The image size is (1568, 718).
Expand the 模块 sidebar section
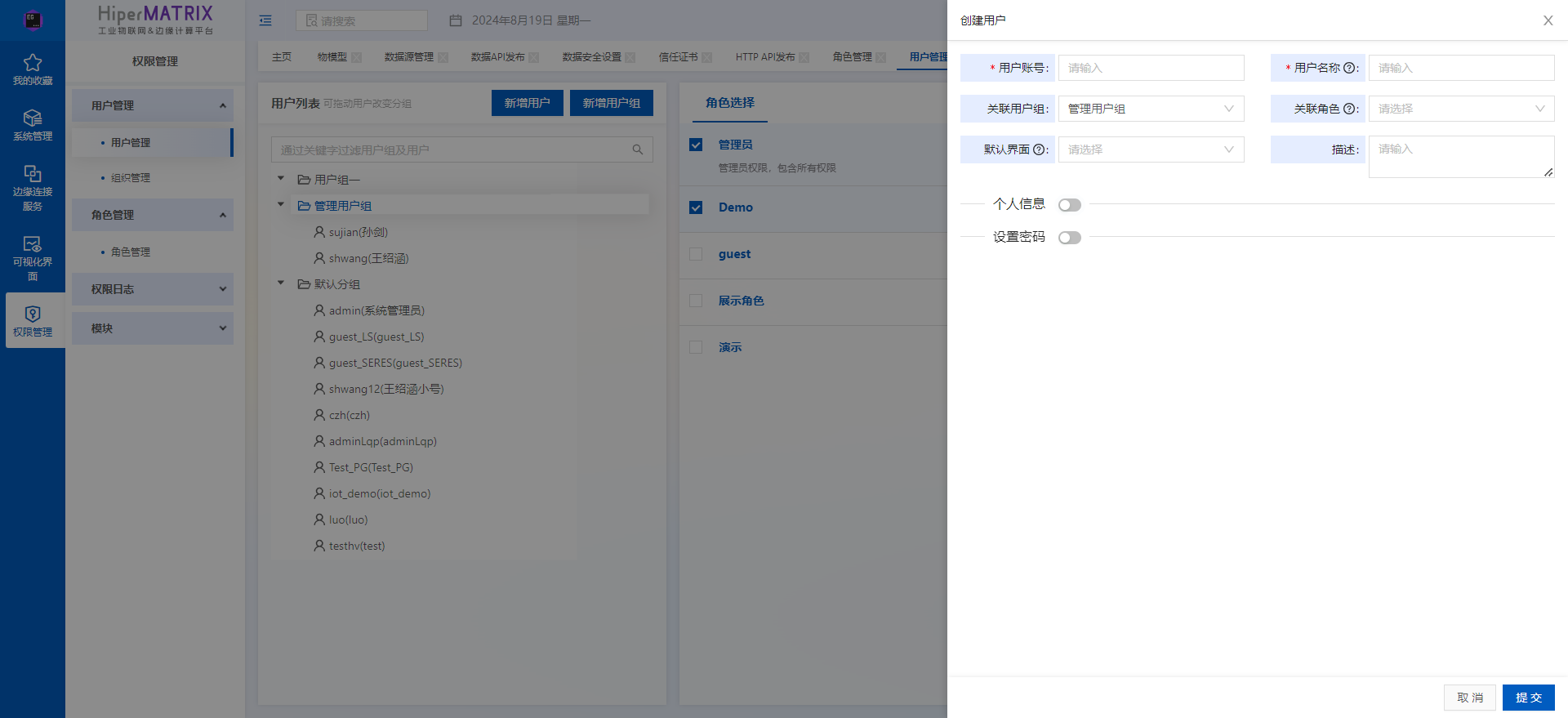click(153, 328)
